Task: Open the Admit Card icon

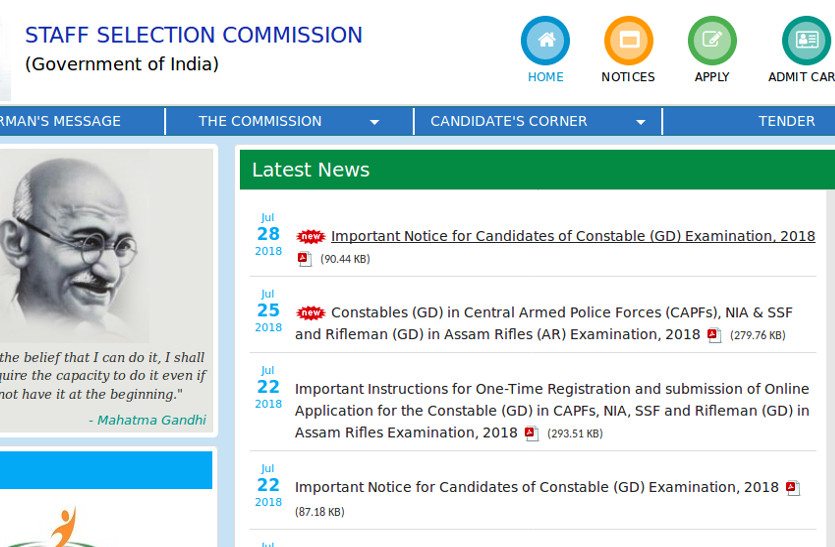Action: coord(805,42)
